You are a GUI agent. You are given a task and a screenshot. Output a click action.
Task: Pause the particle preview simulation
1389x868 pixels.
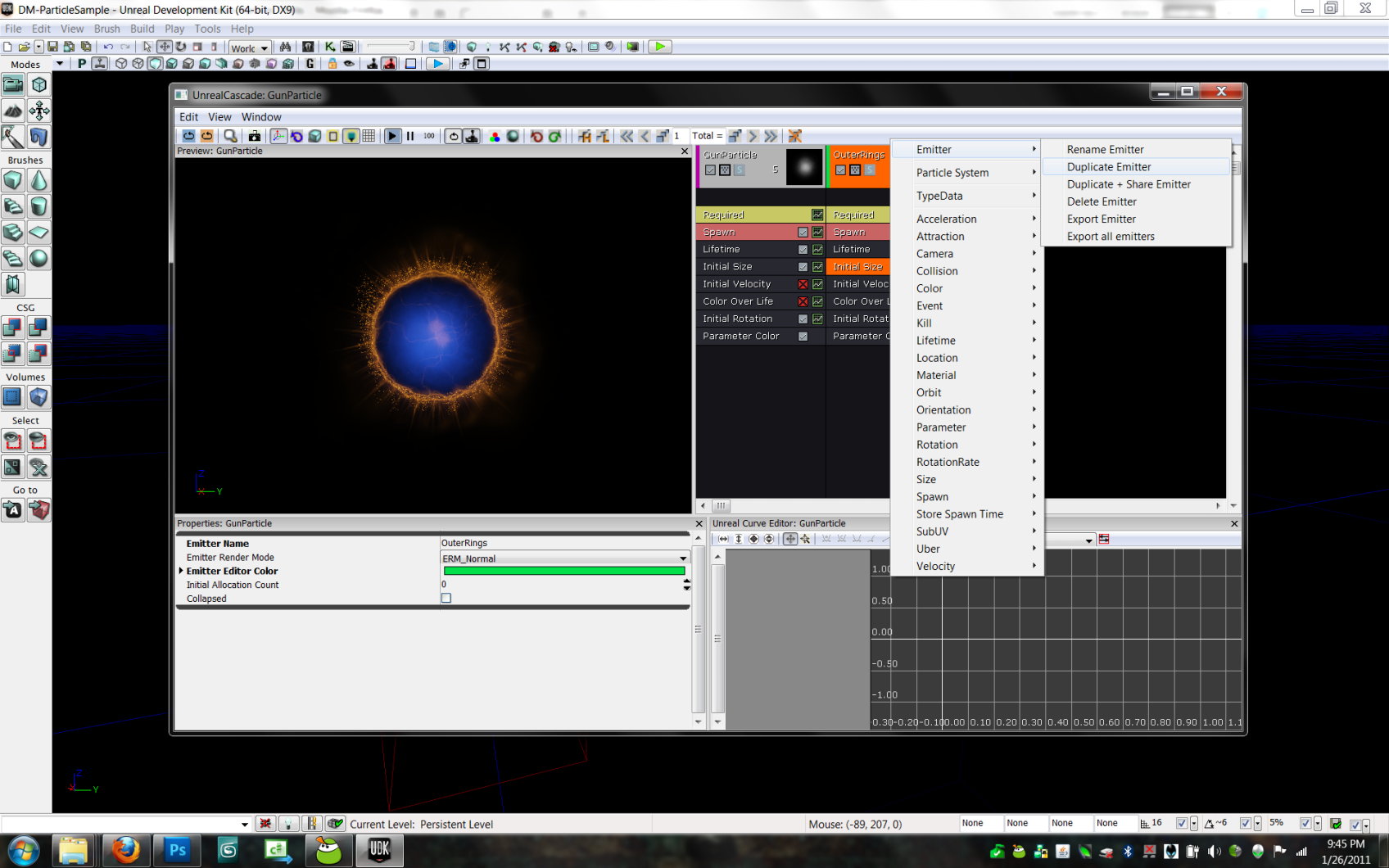point(410,136)
